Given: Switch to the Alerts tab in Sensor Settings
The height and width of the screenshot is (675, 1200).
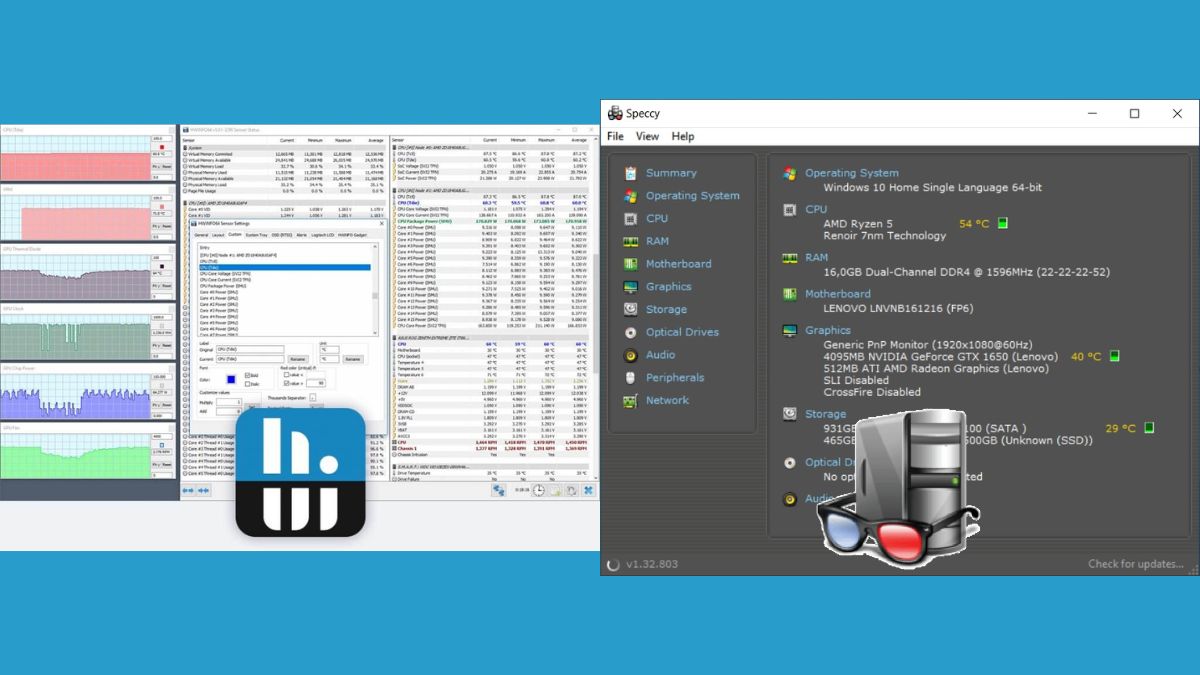Looking at the screenshot, I should [301, 235].
